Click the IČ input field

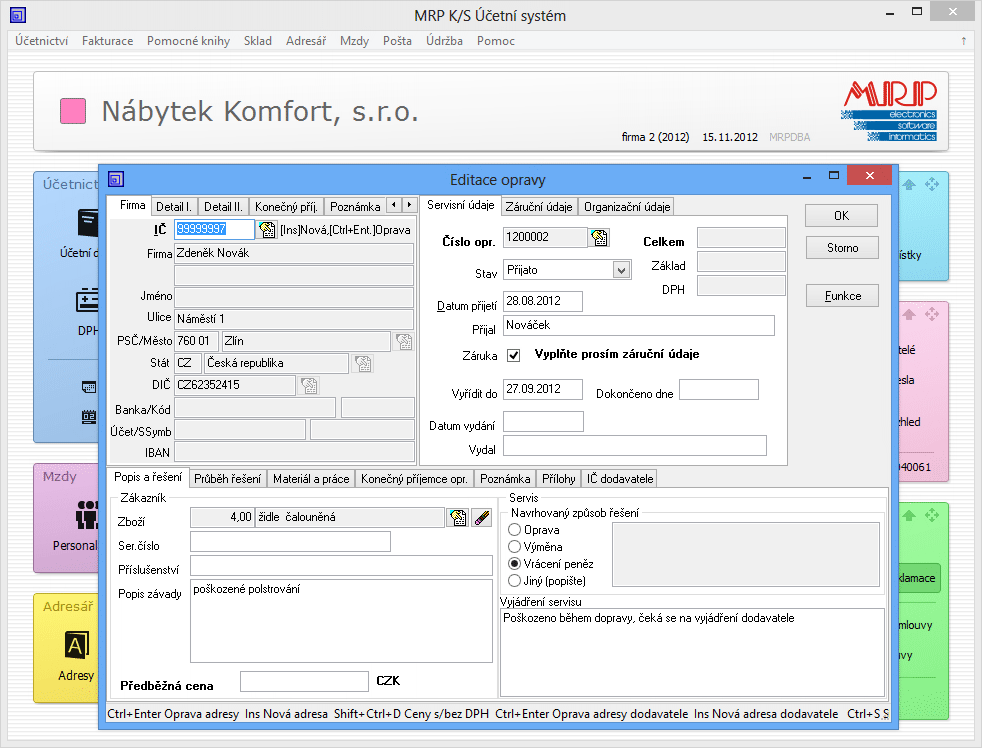pyautogui.click(x=214, y=229)
